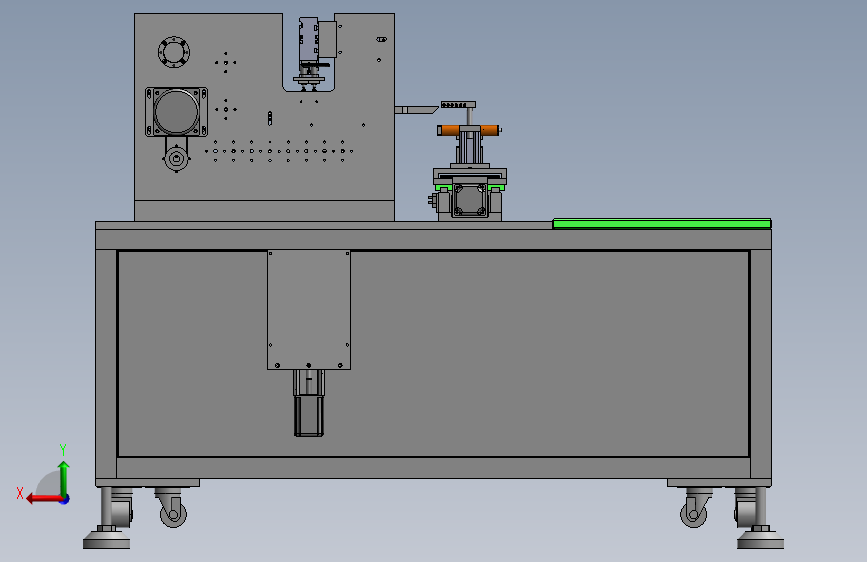Image resolution: width=867 pixels, height=562 pixels.
Task: Click the "Y" axis label
Action: pyautogui.click(x=63, y=449)
